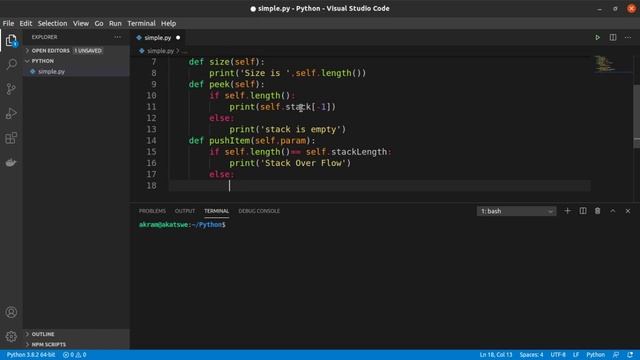640x360 pixels.
Task: Click the code minimap preview
Action: point(605,64)
